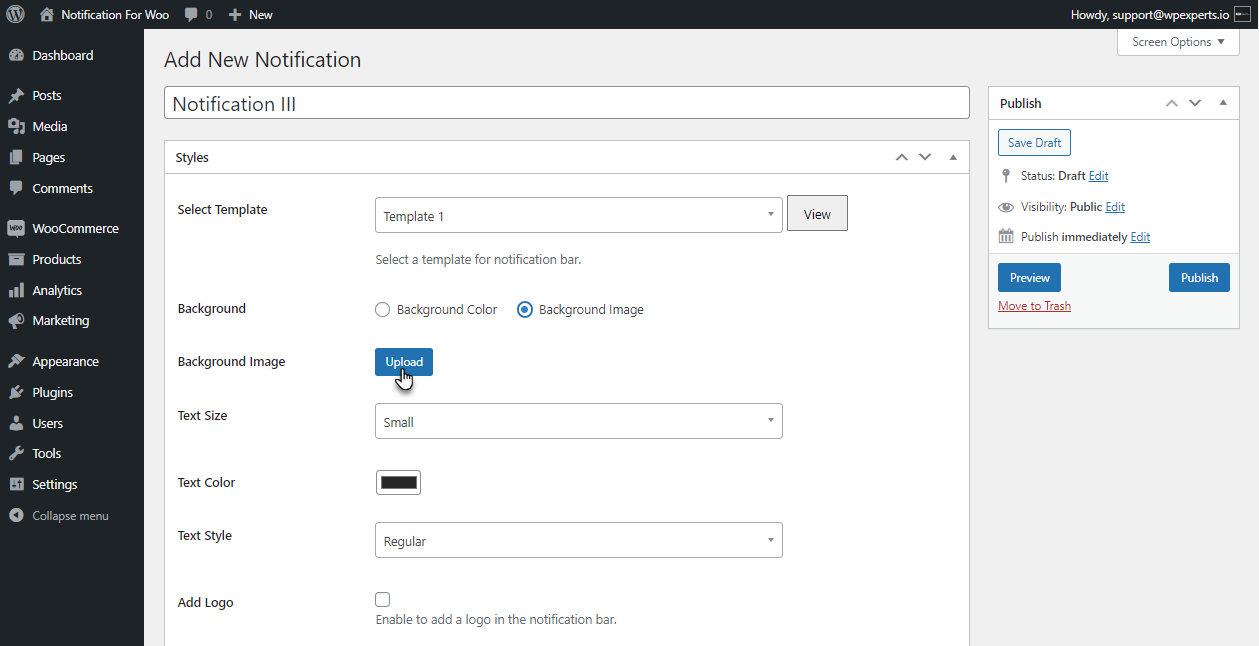The width and height of the screenshot is (1259, 646).
Task: Click the Pages icon in sidebar
Action: (16, 158)
